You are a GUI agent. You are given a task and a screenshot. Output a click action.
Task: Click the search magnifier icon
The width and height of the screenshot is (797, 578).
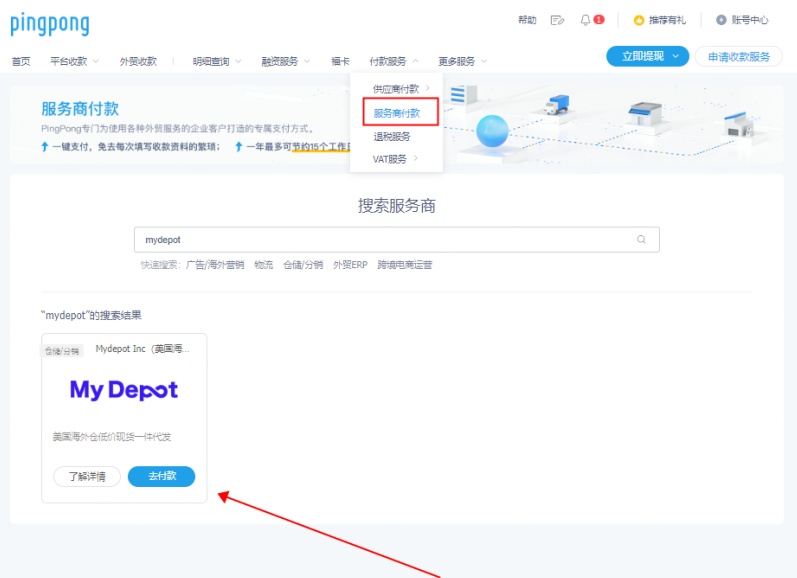(x=641, y=239)
